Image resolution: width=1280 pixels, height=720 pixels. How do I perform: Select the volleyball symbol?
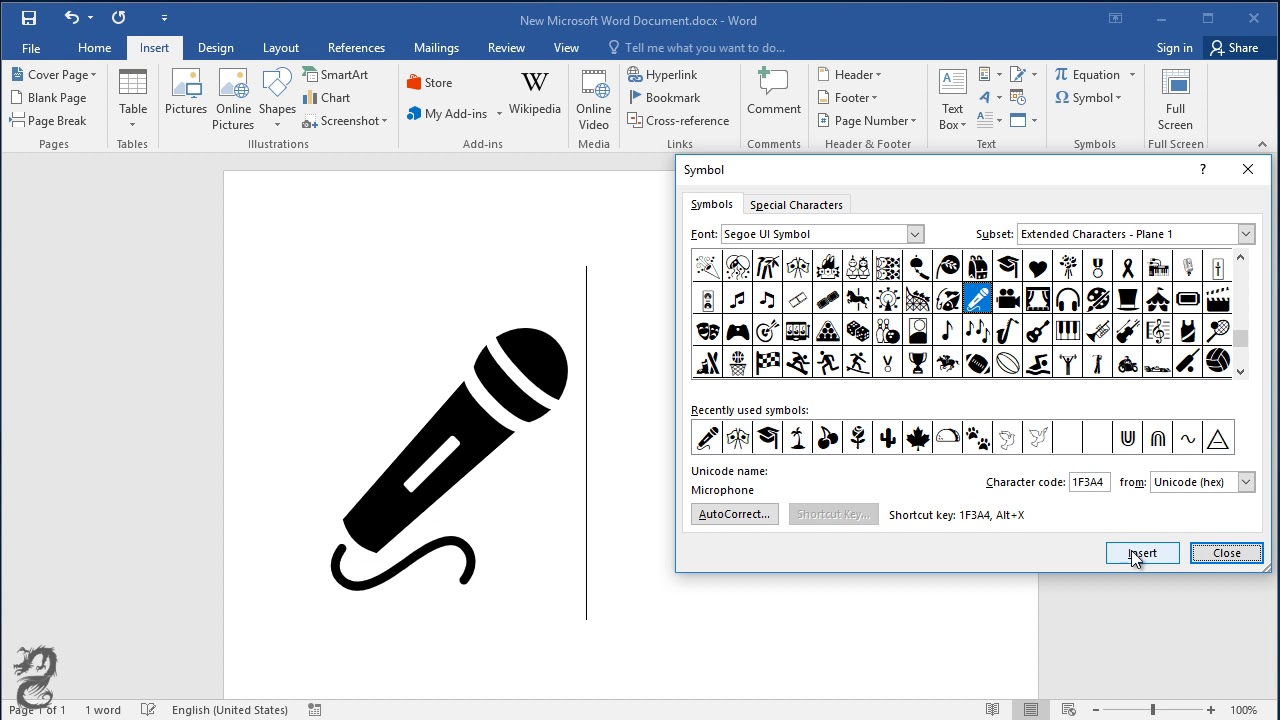1218,362
